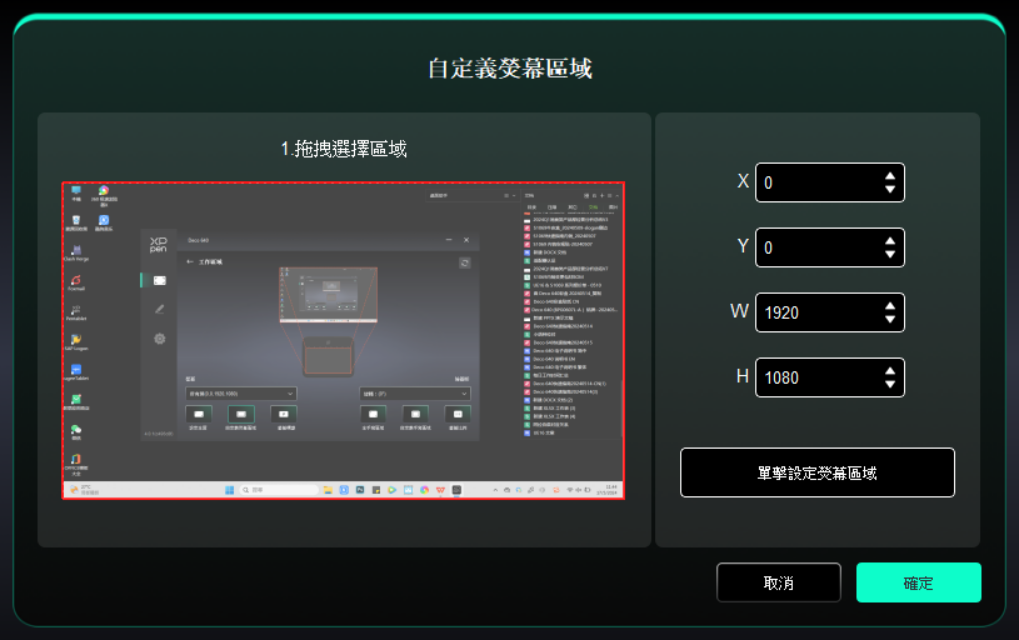
Task: Click the XP-Pen logo inside the screen preview
Action: coord(158,245)
